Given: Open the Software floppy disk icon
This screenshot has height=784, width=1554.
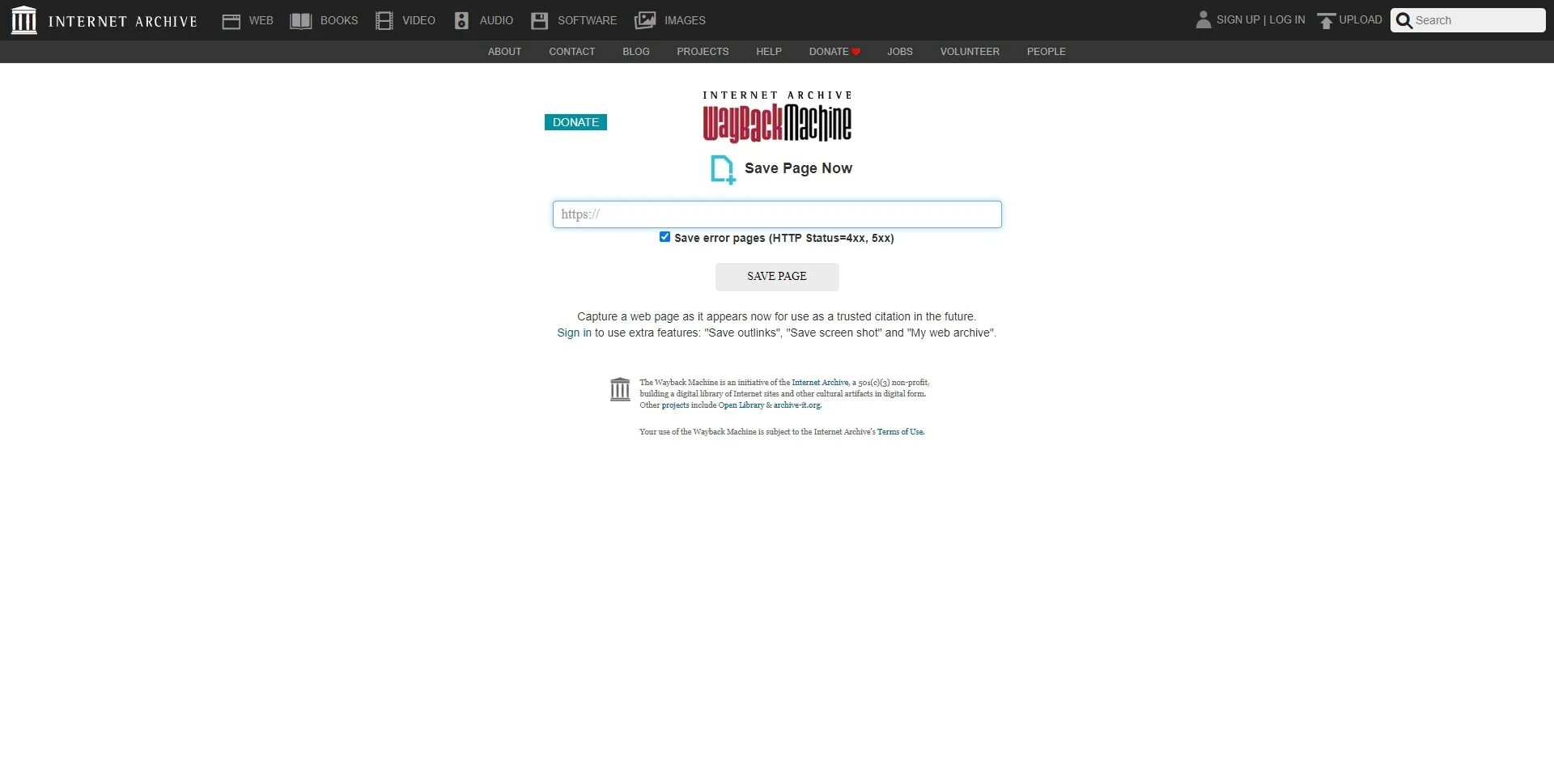Looking at the screenshot, I should (x=539, y=21).
